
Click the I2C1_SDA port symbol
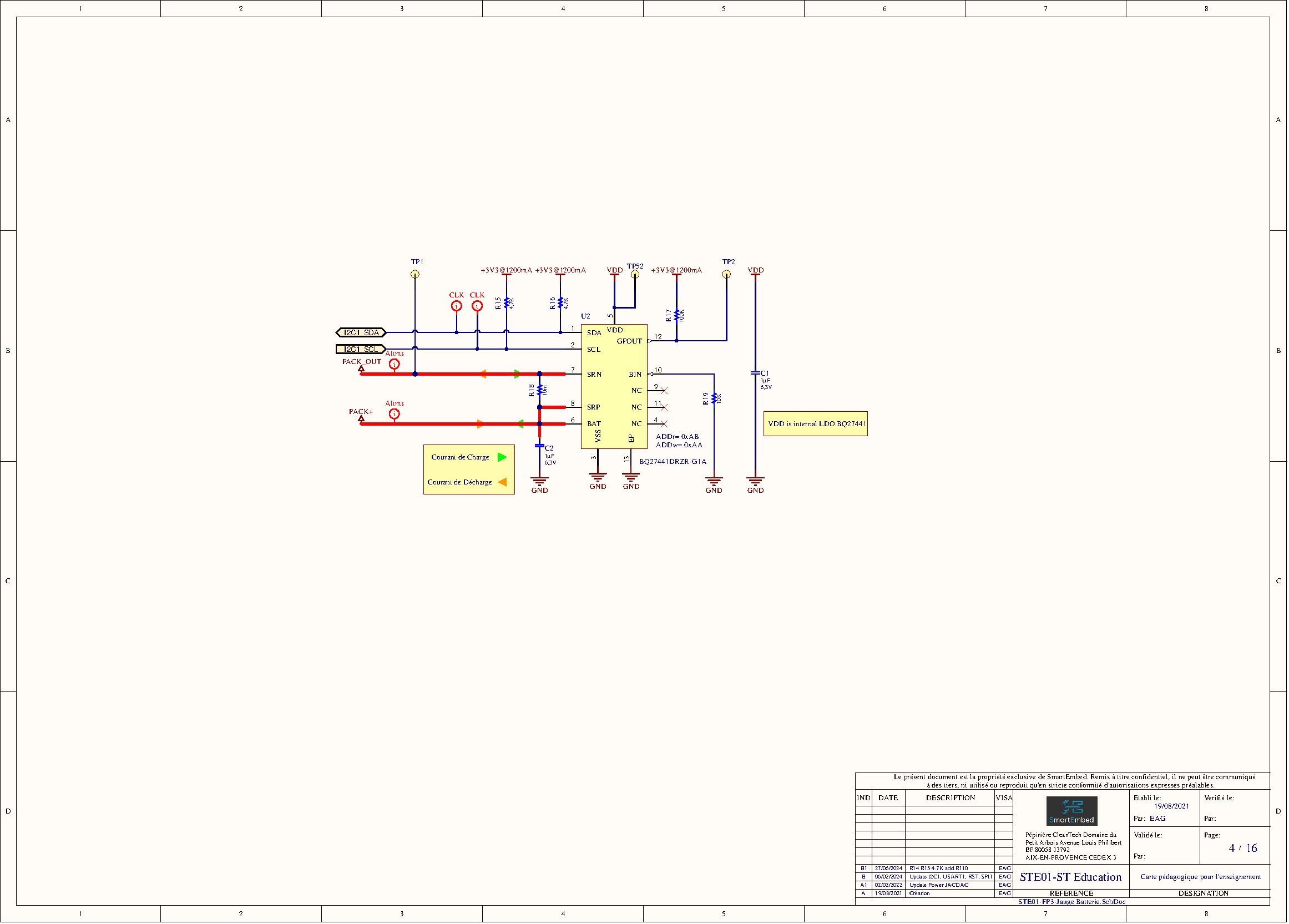coord(361,332)
